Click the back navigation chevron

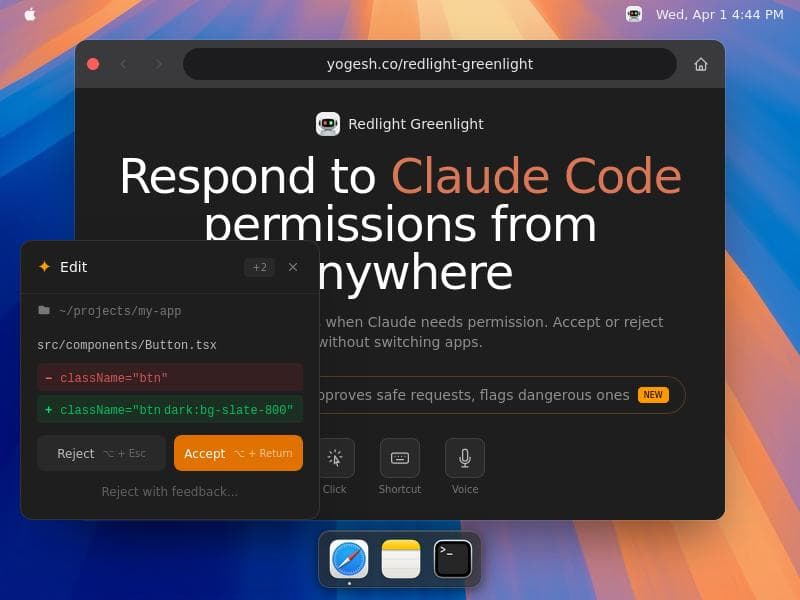pos(122,64)
